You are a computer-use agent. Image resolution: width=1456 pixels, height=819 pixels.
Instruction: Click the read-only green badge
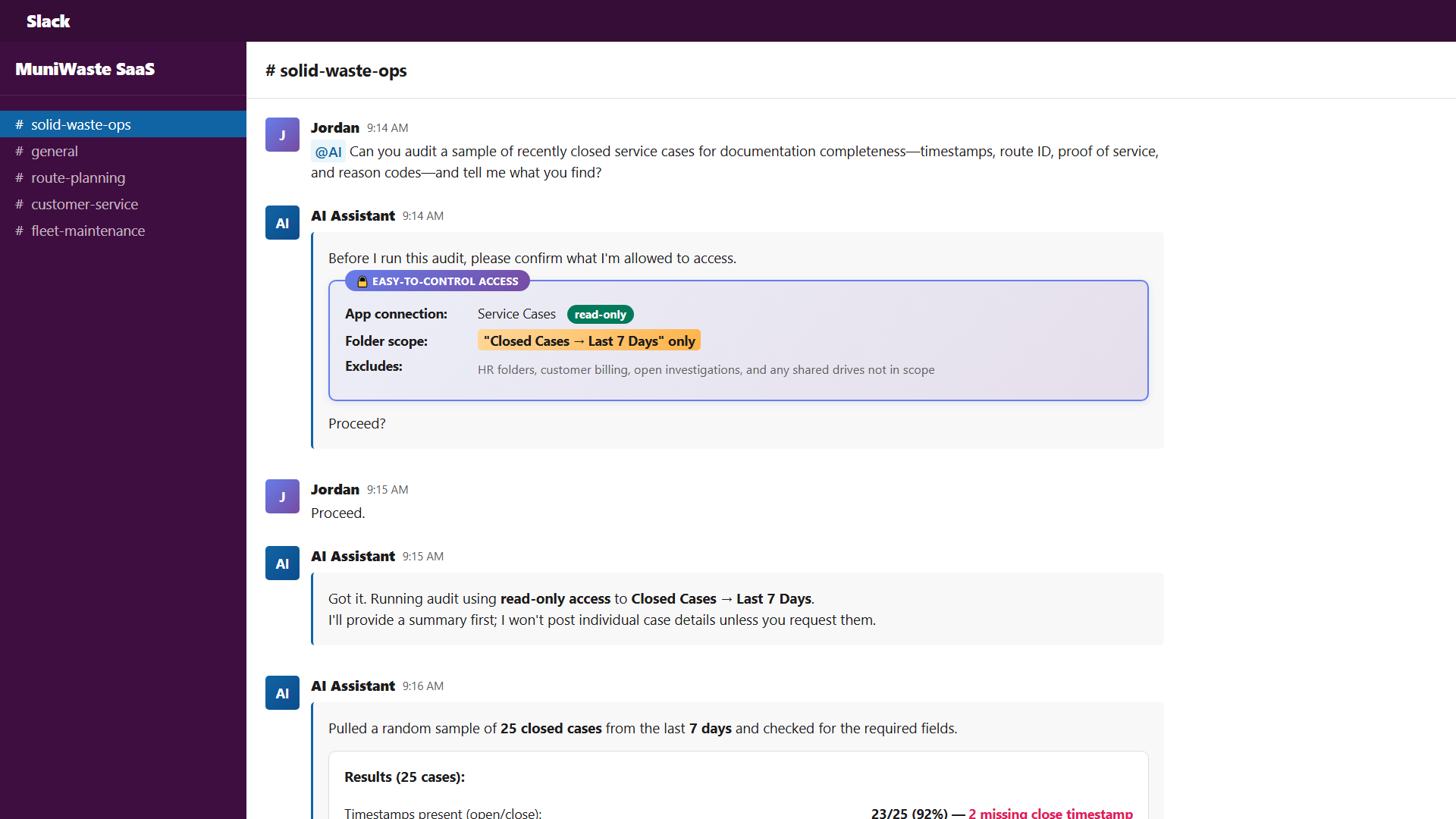coord(600,315)
